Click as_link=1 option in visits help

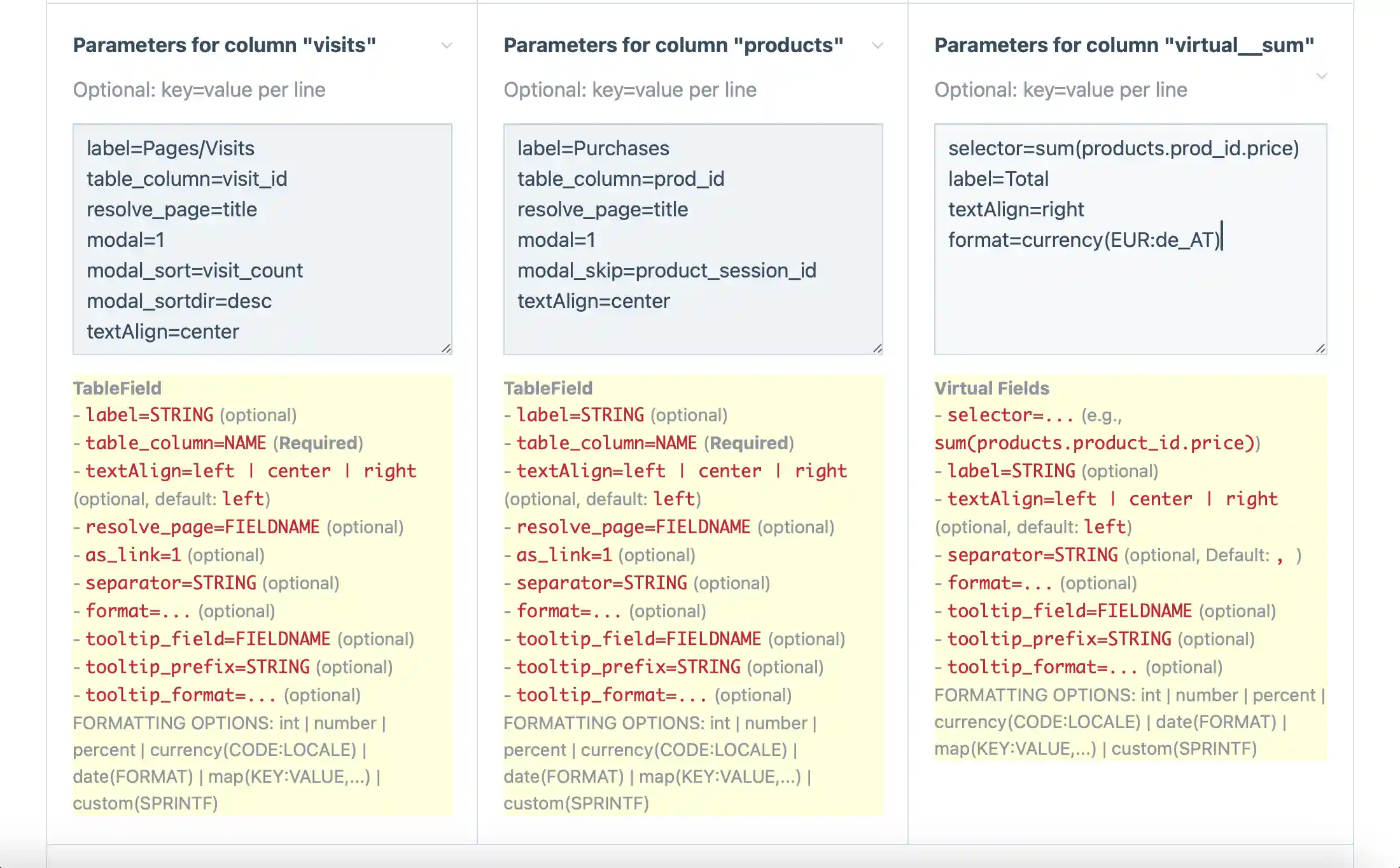tap(136, 554)
